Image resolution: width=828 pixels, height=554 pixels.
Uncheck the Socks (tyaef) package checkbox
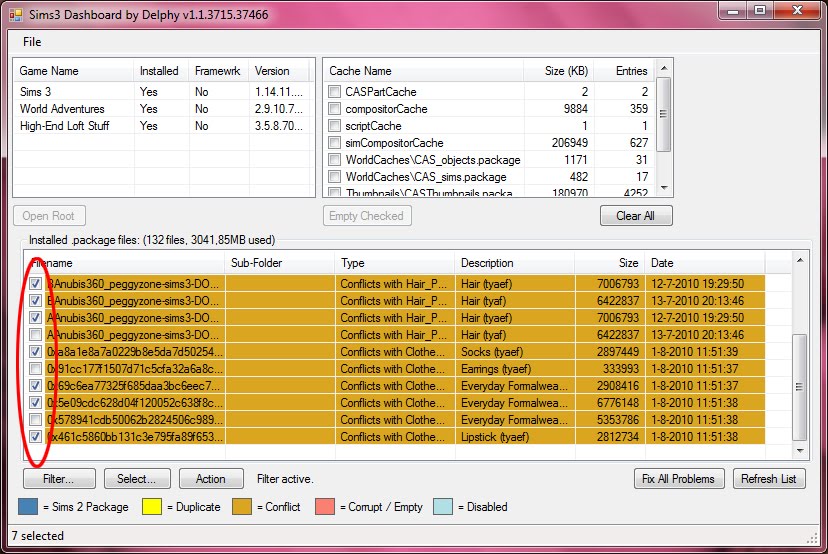(x=35, y=352)
